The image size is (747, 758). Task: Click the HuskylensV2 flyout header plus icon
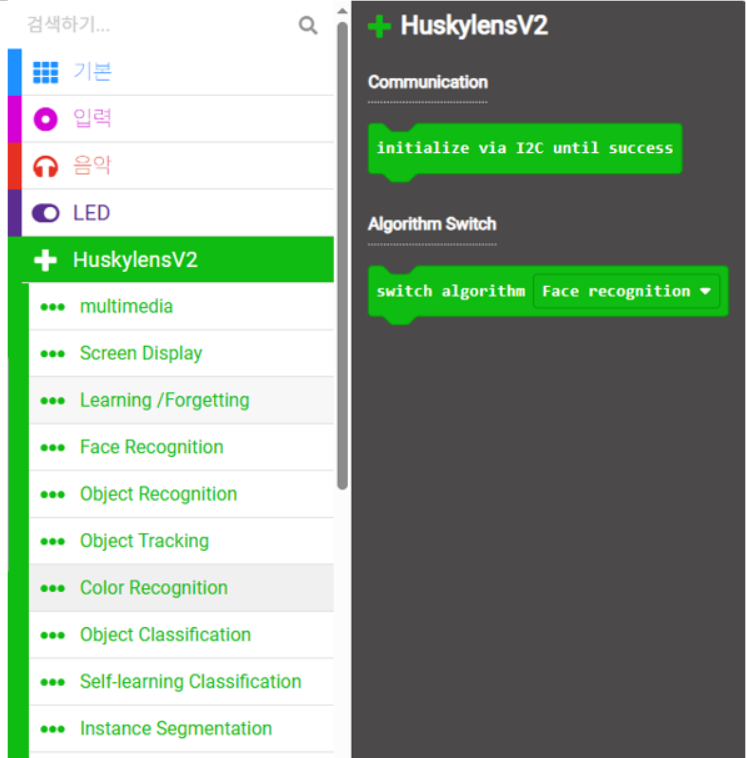pyautogui.click(x=380, y=26)
